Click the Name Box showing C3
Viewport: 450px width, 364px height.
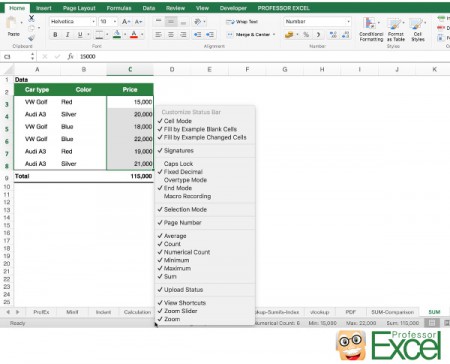click(x=16, y=57)
